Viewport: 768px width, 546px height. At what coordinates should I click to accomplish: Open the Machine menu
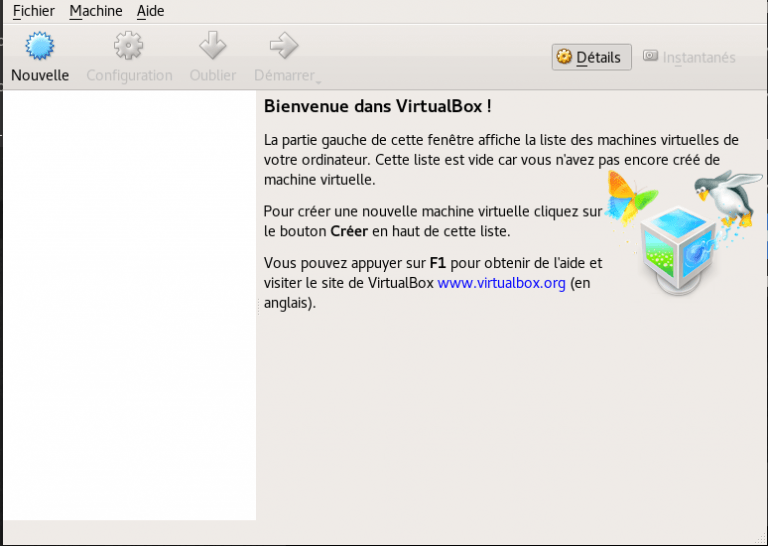96,11
